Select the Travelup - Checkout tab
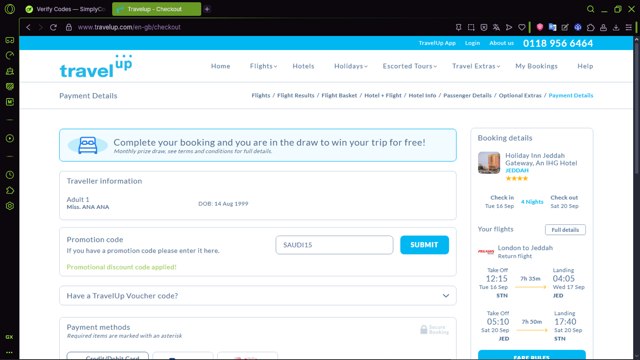The width and height of the screenshot is (640, 360). (x=156, y=9)
